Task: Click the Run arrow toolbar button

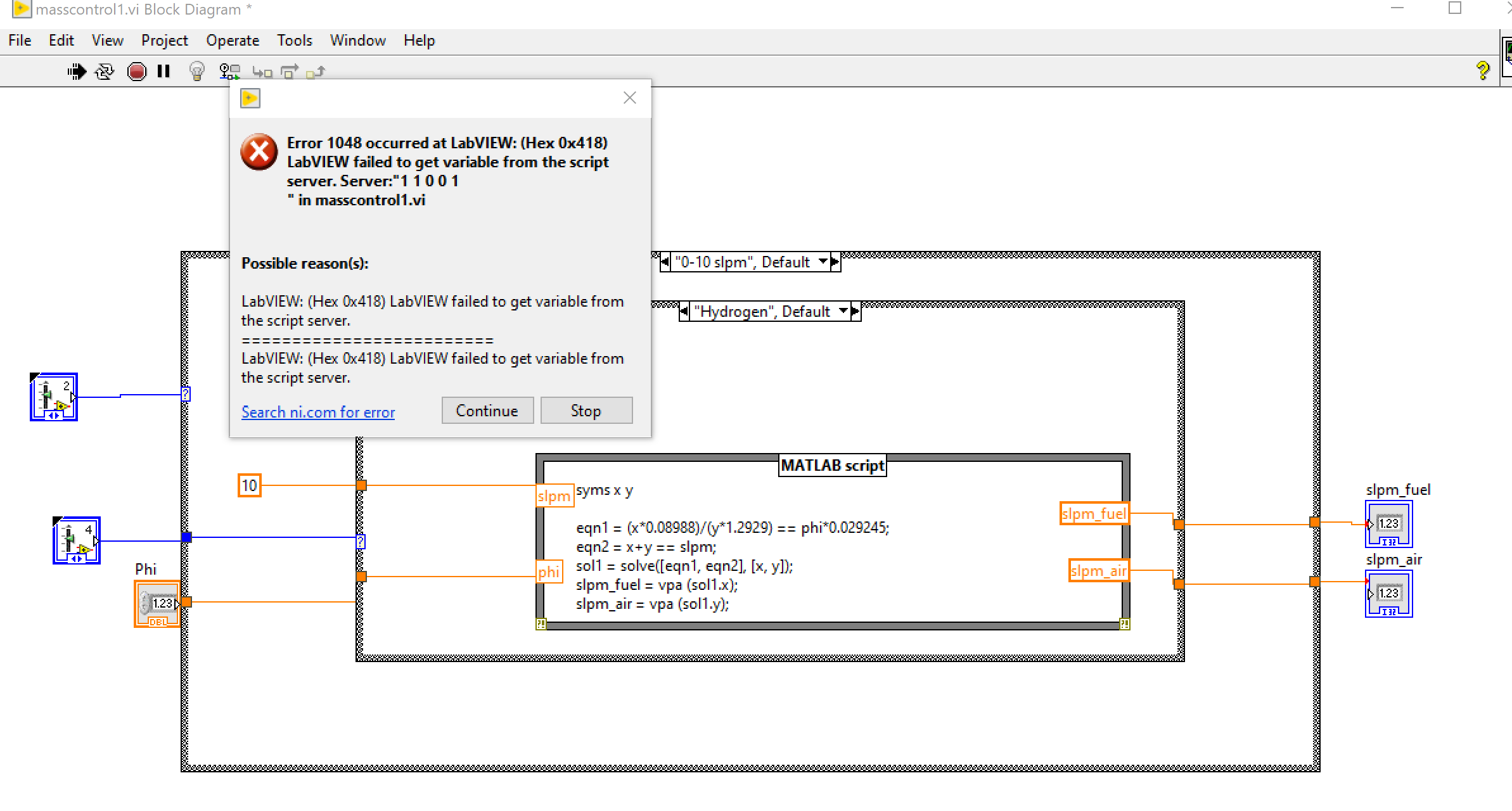Action: [77, 71]
